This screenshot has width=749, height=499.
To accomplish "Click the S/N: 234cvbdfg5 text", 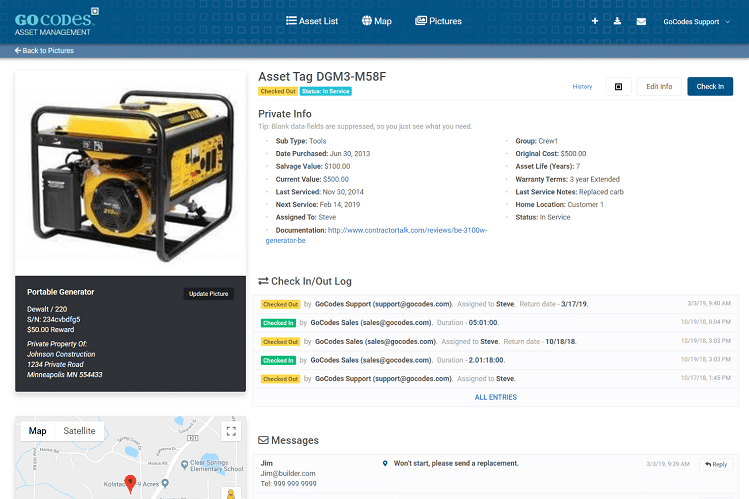I will (x=54, y=319).
